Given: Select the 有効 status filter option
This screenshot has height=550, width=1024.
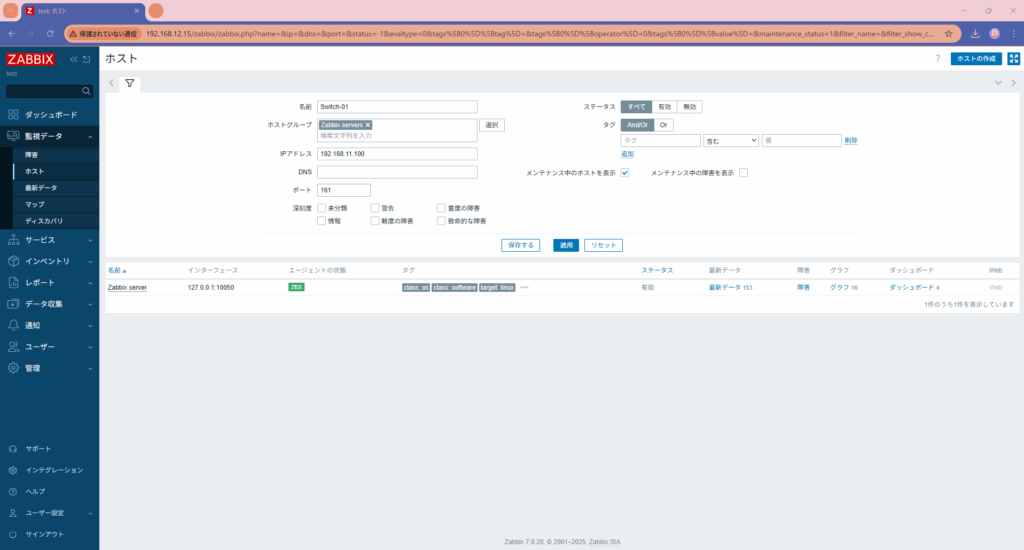Looking at the screenshot, I should tap(664, 107).
